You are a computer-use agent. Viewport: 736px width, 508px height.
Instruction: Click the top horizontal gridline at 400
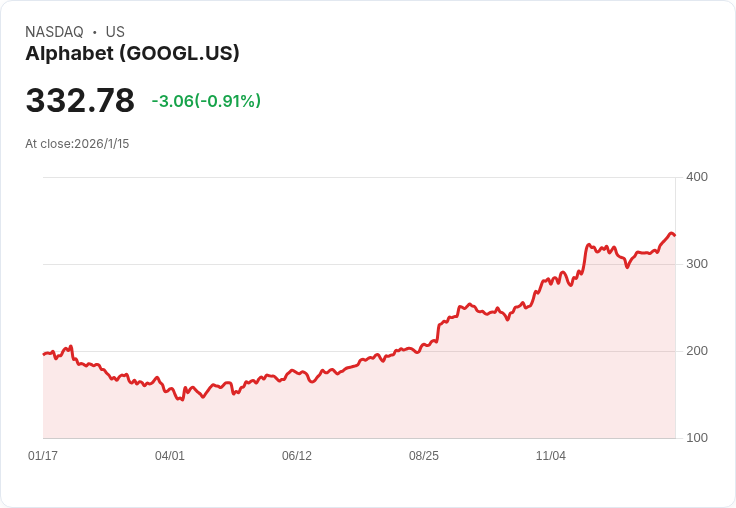(360, 178)
